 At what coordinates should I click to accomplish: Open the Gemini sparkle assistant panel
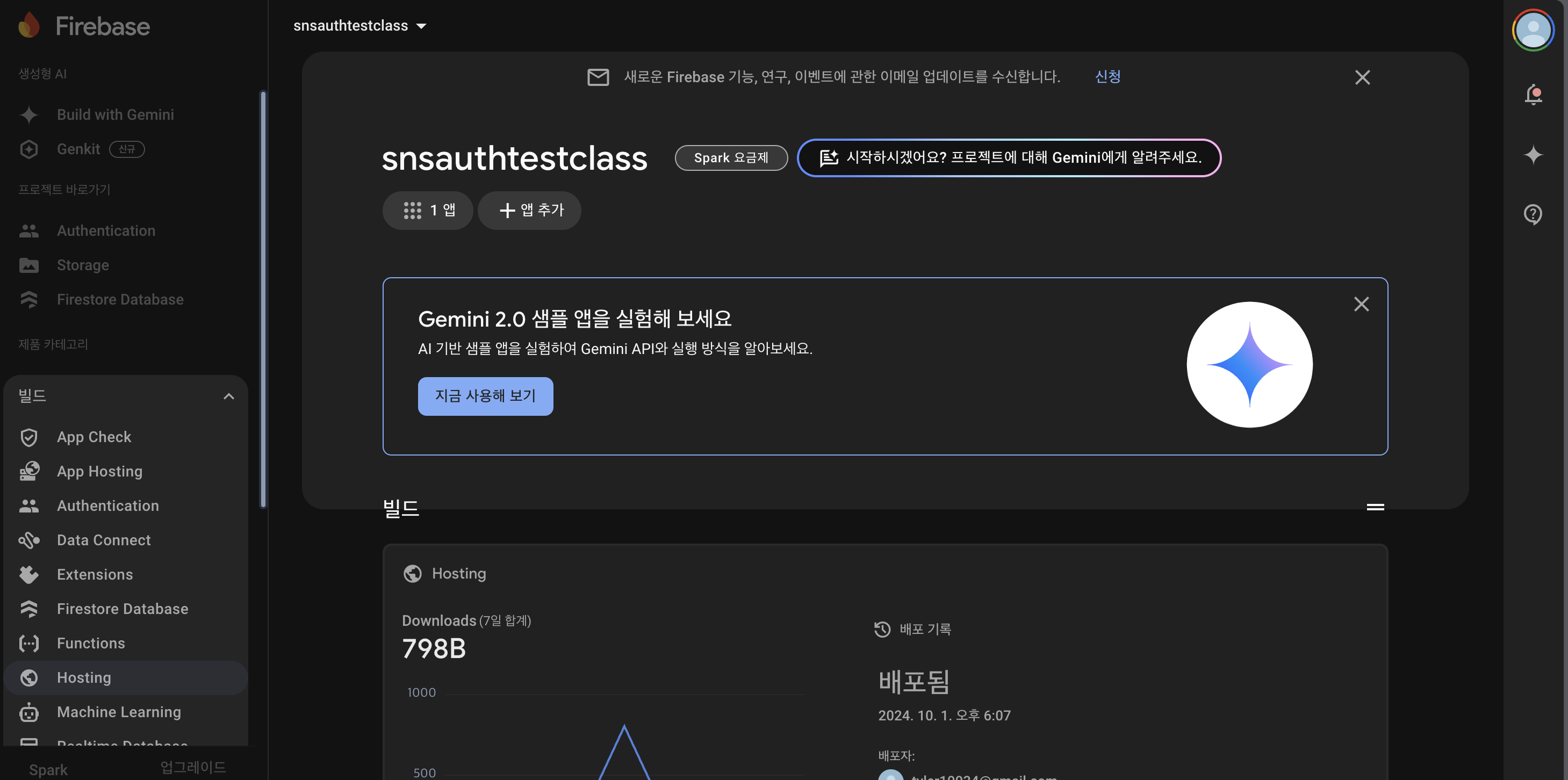click(1533, 155)
